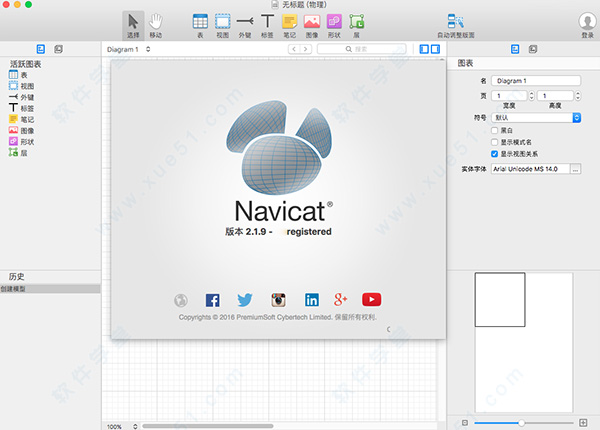Open the Instagram link in splash
The height and width of the screenshot is (430, 600).
coord(278,300)
